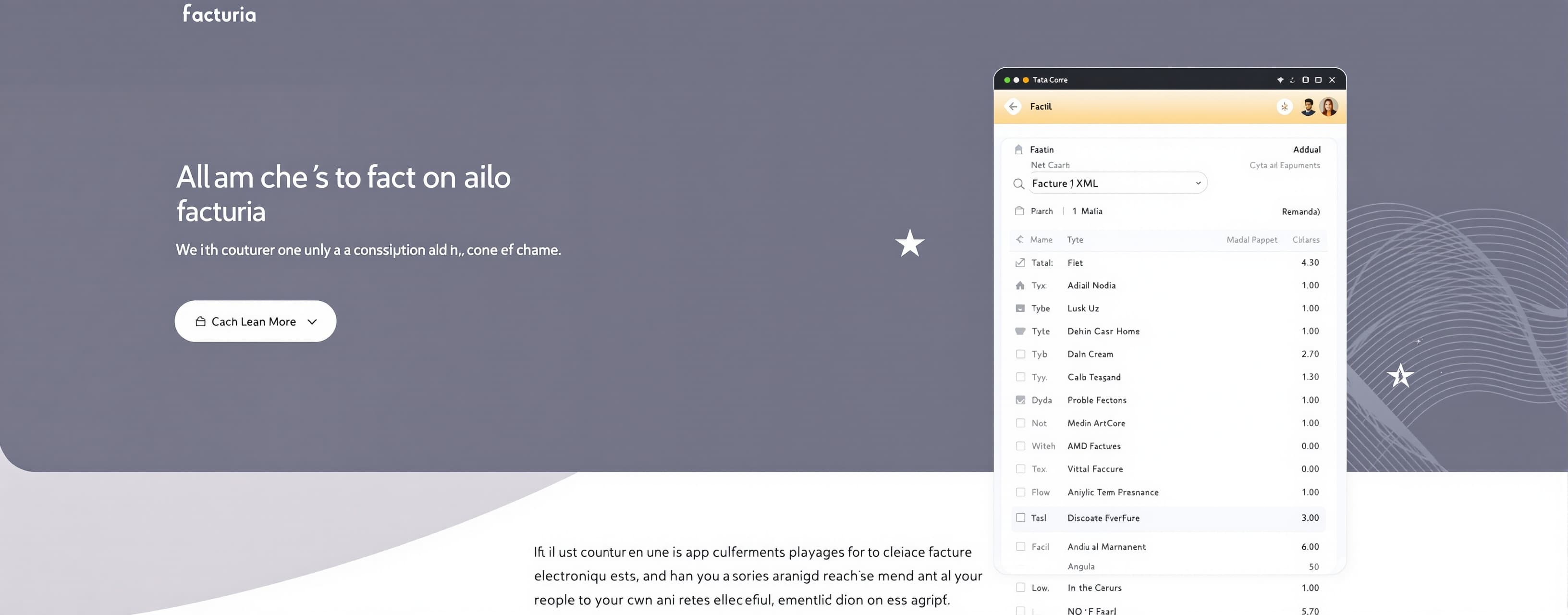
Task: Check the box for In the Carurs
Action: point(1020,588)
